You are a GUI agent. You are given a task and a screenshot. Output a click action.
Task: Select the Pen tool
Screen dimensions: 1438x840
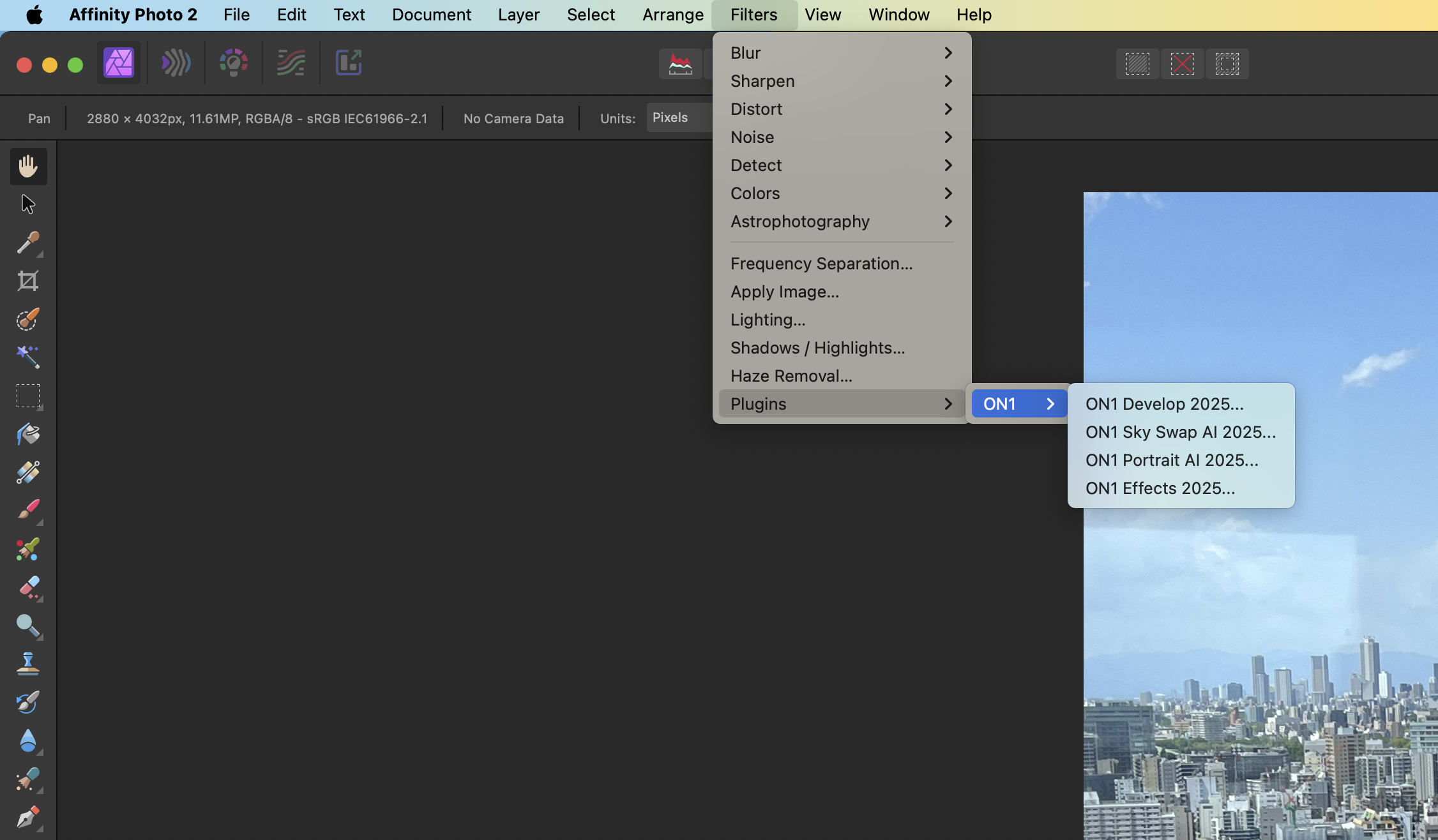[28, 817]
